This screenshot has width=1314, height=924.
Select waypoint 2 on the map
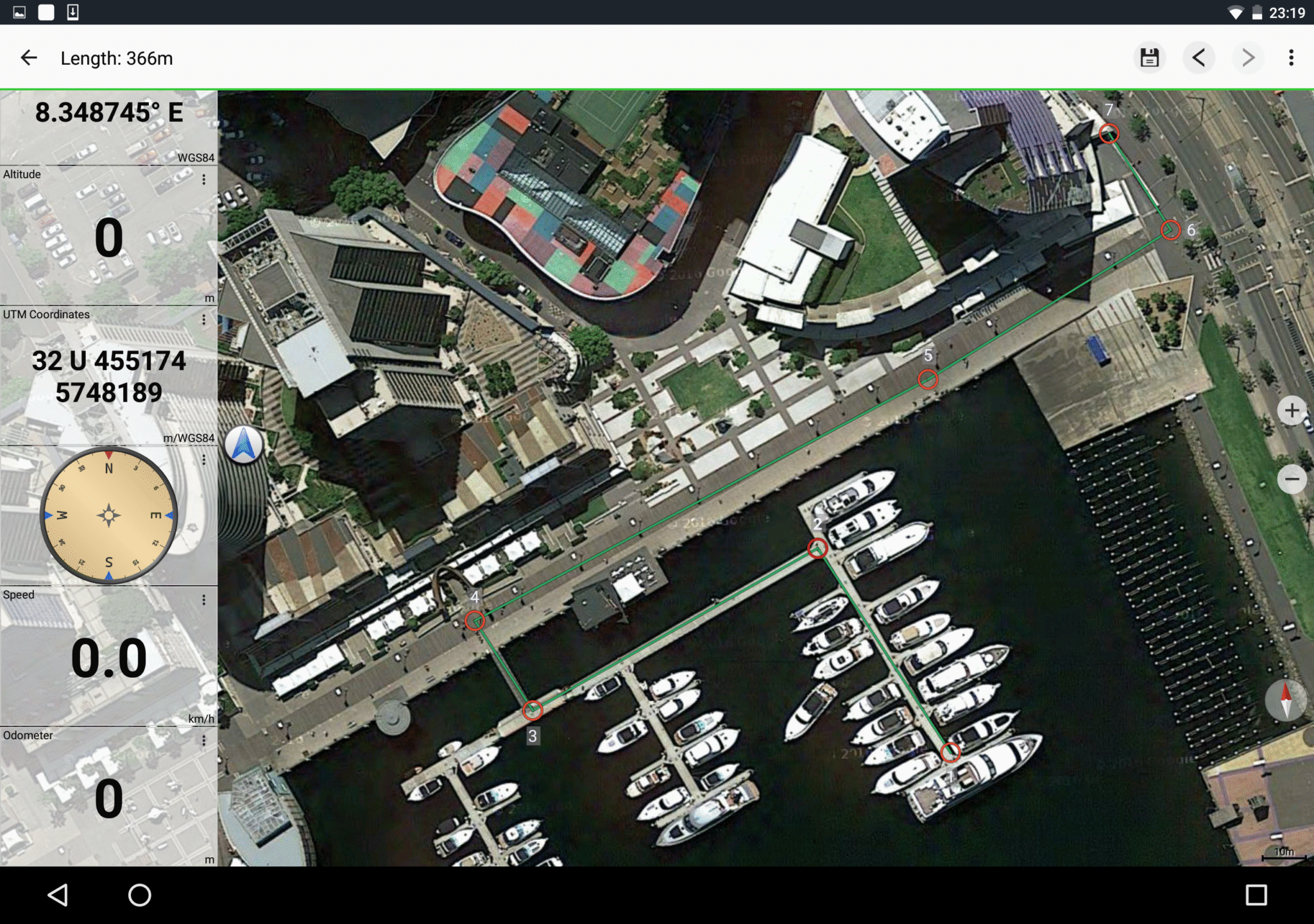coord(816,549)
